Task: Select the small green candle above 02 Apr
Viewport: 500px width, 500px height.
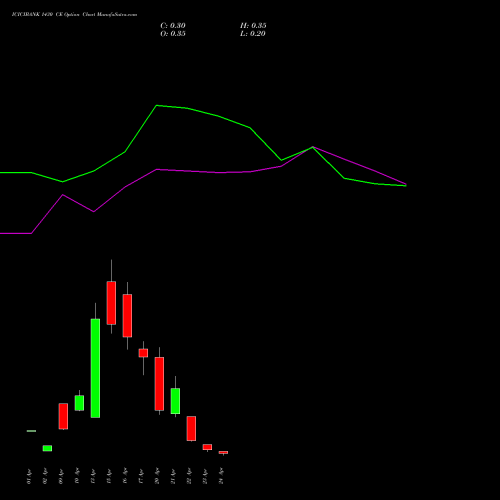Action: (x=47, y=448)
